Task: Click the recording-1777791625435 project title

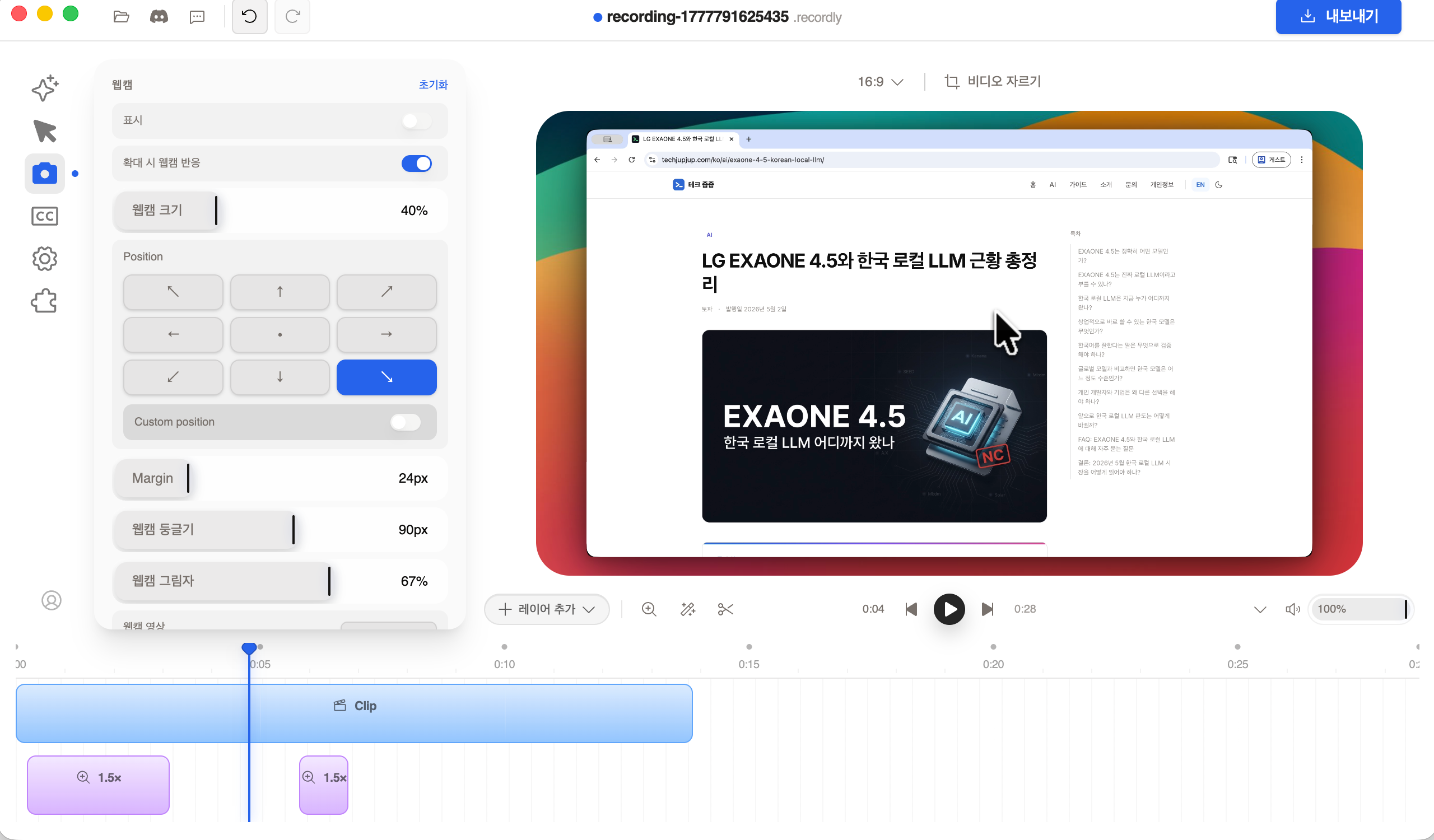Action: (697, 16)
